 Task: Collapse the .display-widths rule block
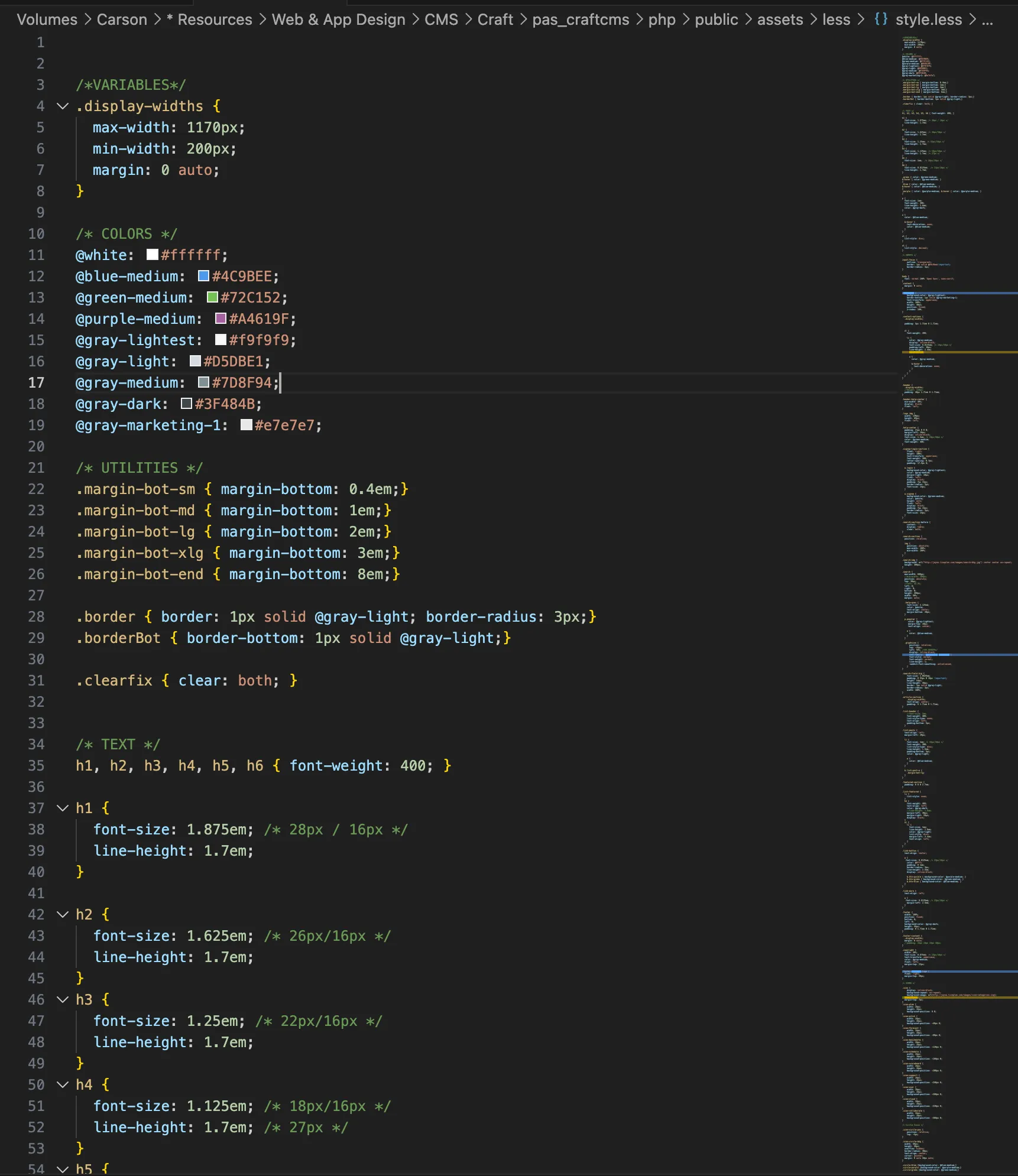tap(63, 106)
